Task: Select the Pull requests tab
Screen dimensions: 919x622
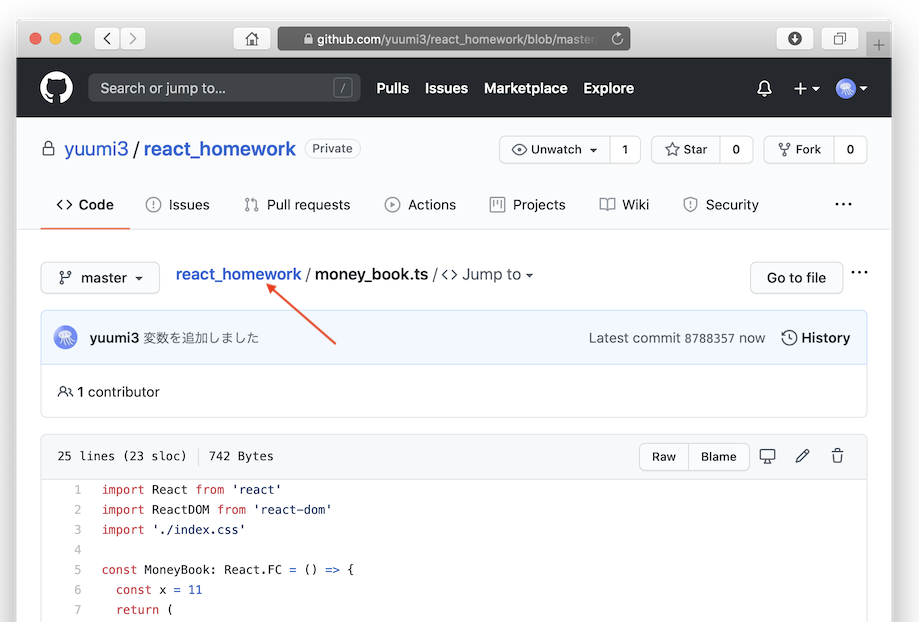Action: pos(297,205)
